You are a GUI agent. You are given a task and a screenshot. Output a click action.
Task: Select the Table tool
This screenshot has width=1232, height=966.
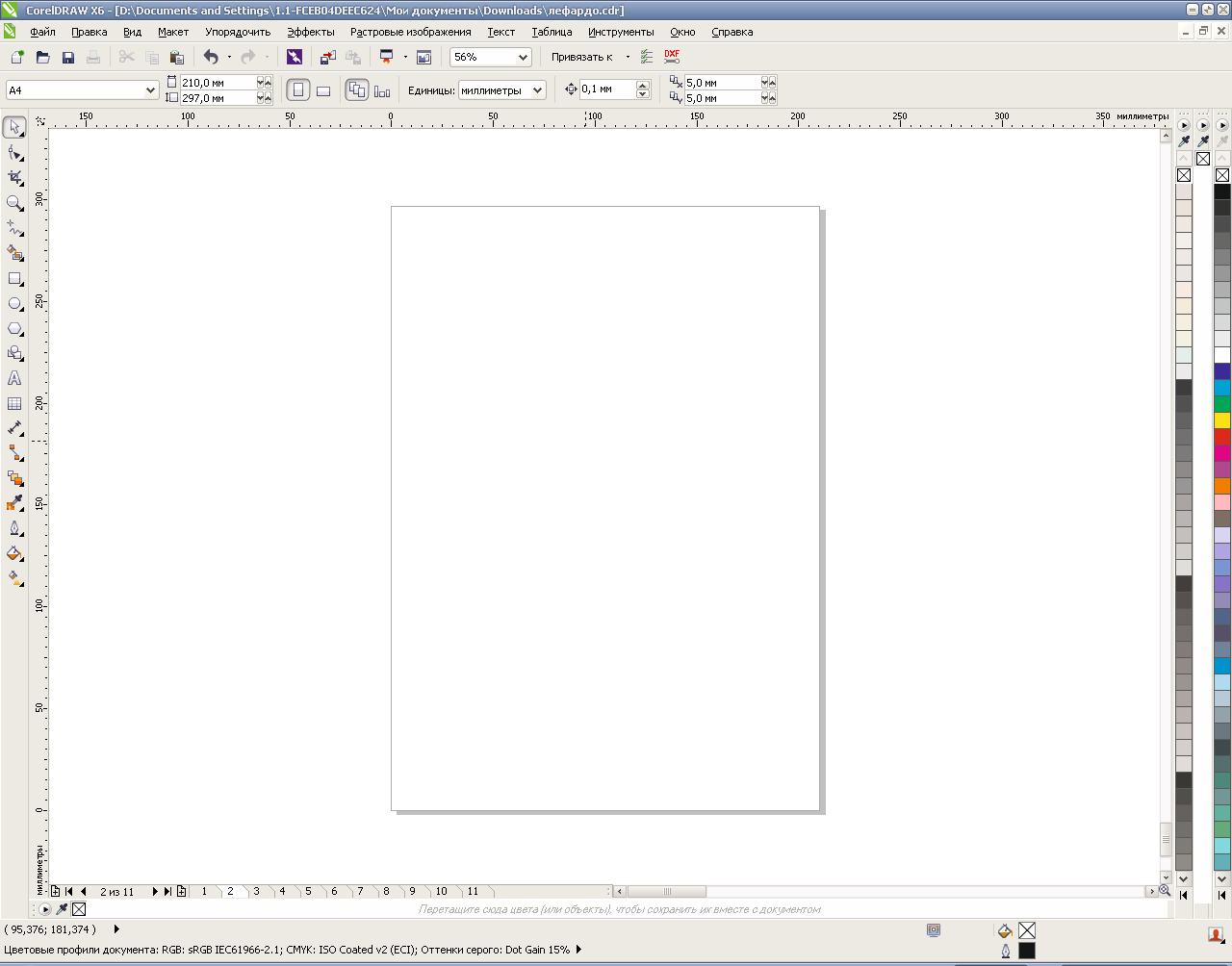(x=14, y=403)
